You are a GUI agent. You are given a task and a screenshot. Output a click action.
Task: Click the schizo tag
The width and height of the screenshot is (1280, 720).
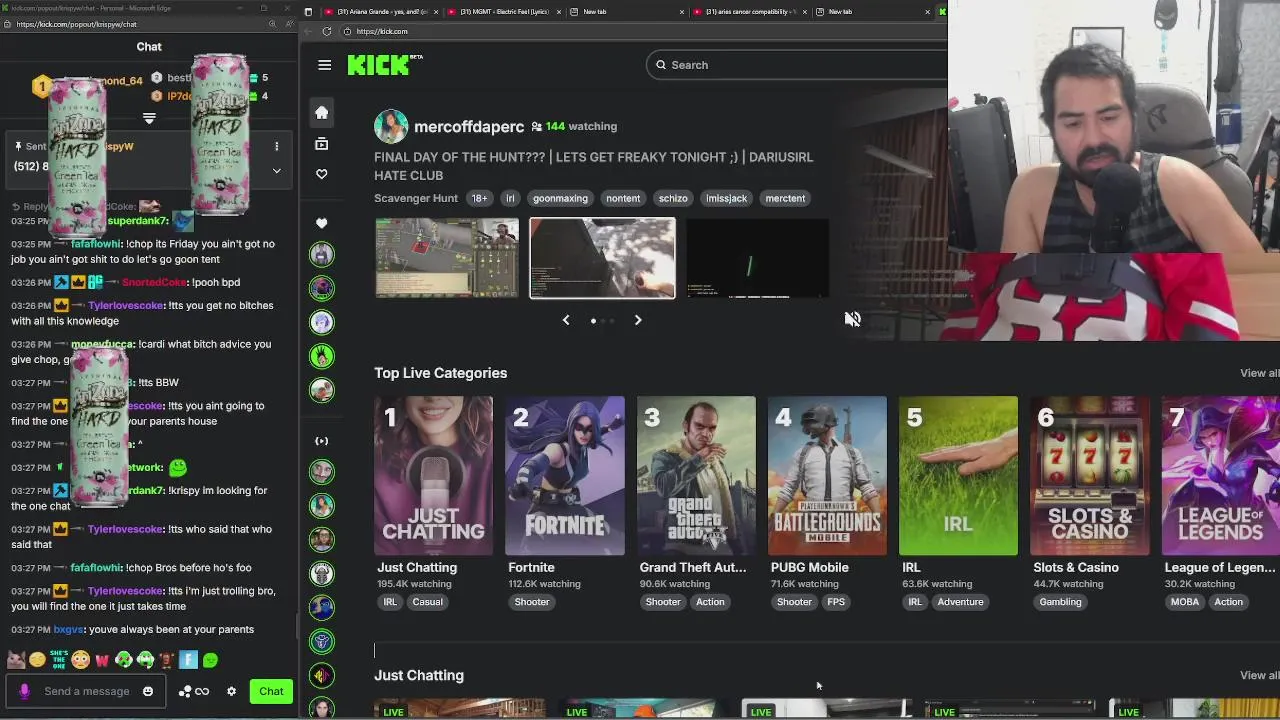pyautogui.click(x=673, y=198)
